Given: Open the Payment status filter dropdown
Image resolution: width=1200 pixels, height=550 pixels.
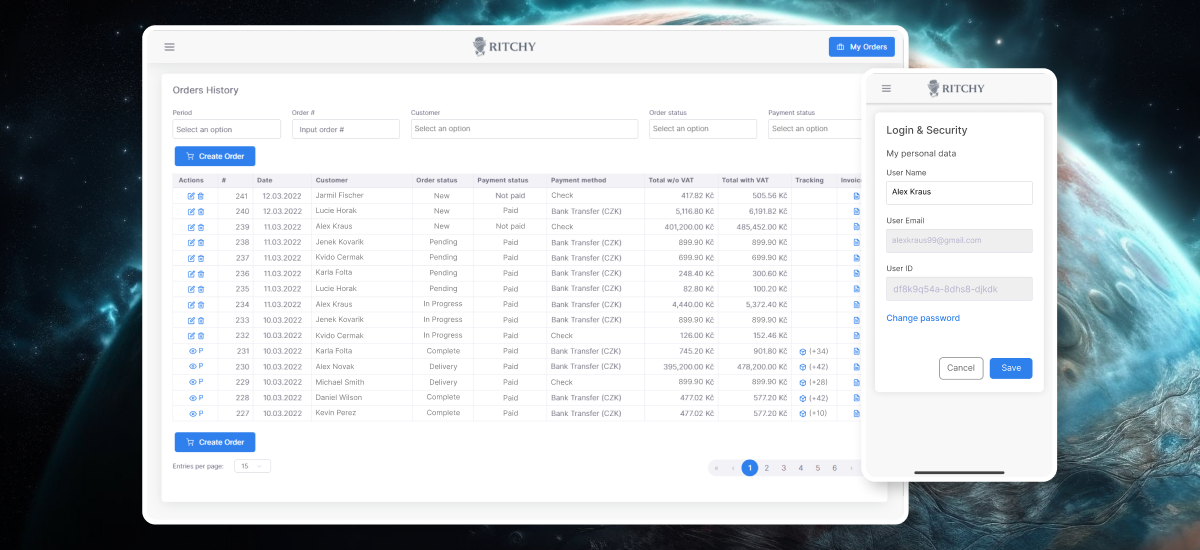Looking at the screenshot, I should (816, 129).
